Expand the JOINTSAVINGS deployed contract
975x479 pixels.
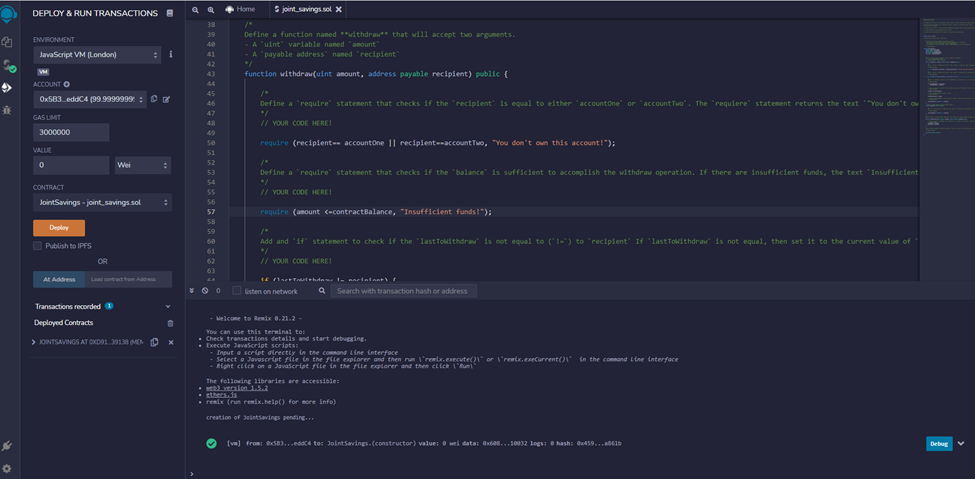click(34, 342)
